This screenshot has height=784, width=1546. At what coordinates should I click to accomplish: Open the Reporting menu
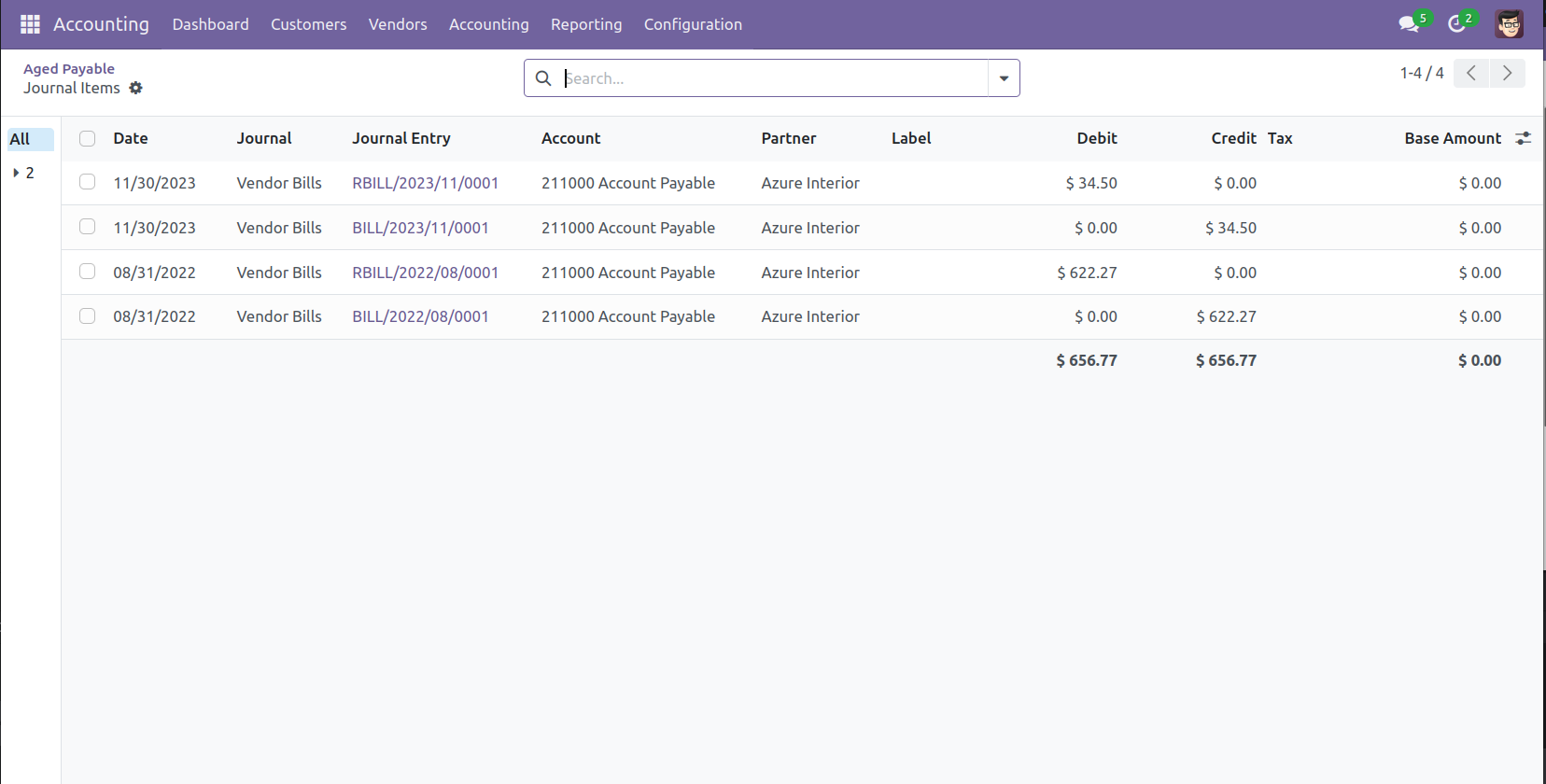point(585,24)
